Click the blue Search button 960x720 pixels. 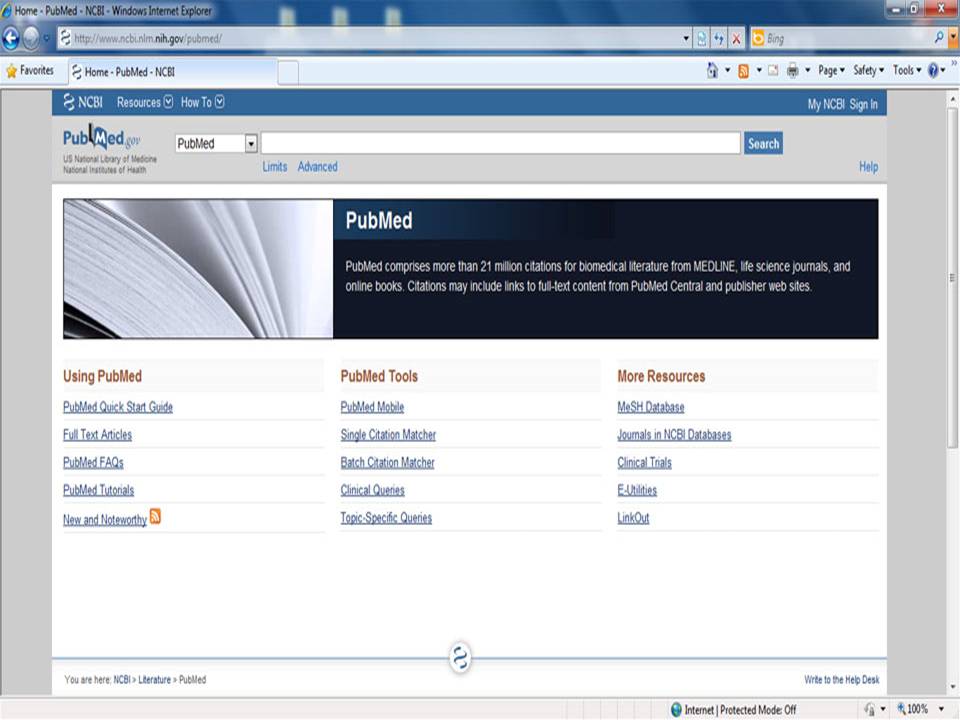(763, 143)
